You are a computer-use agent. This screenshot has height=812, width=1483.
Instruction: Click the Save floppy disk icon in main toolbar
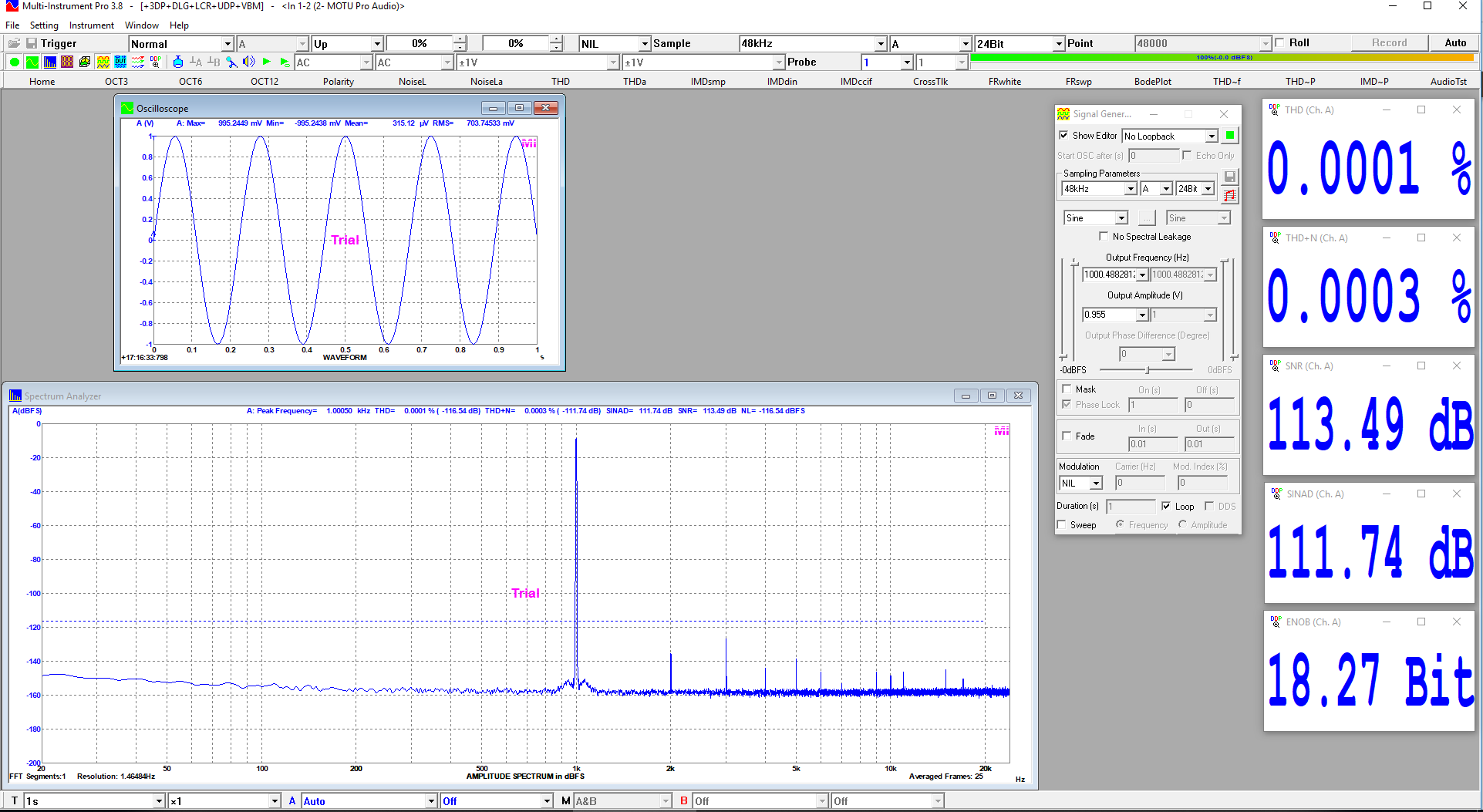tap(32, 43)
